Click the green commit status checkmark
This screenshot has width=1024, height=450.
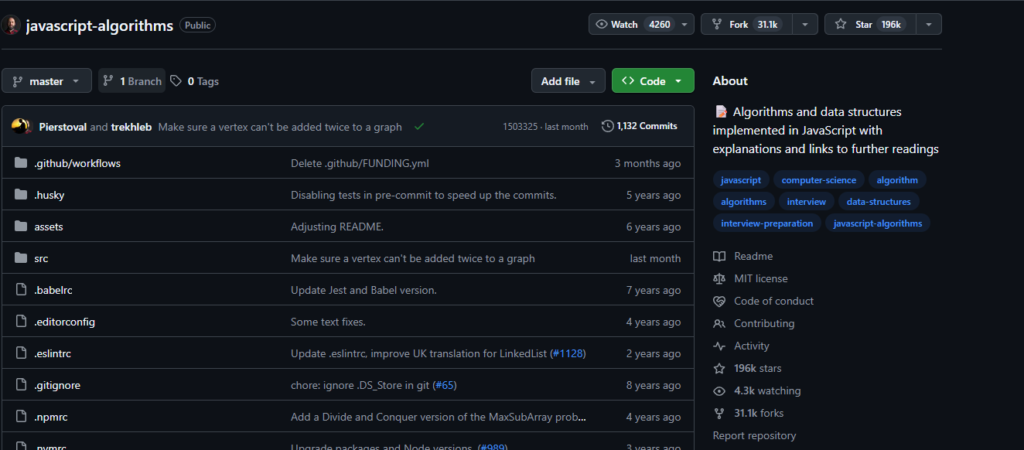[x=419, y=127]
